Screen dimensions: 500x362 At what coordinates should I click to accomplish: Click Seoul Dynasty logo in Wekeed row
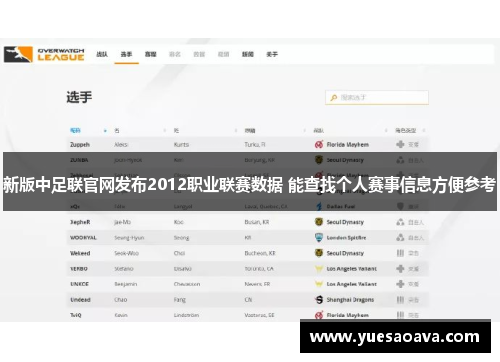[319, 253]
